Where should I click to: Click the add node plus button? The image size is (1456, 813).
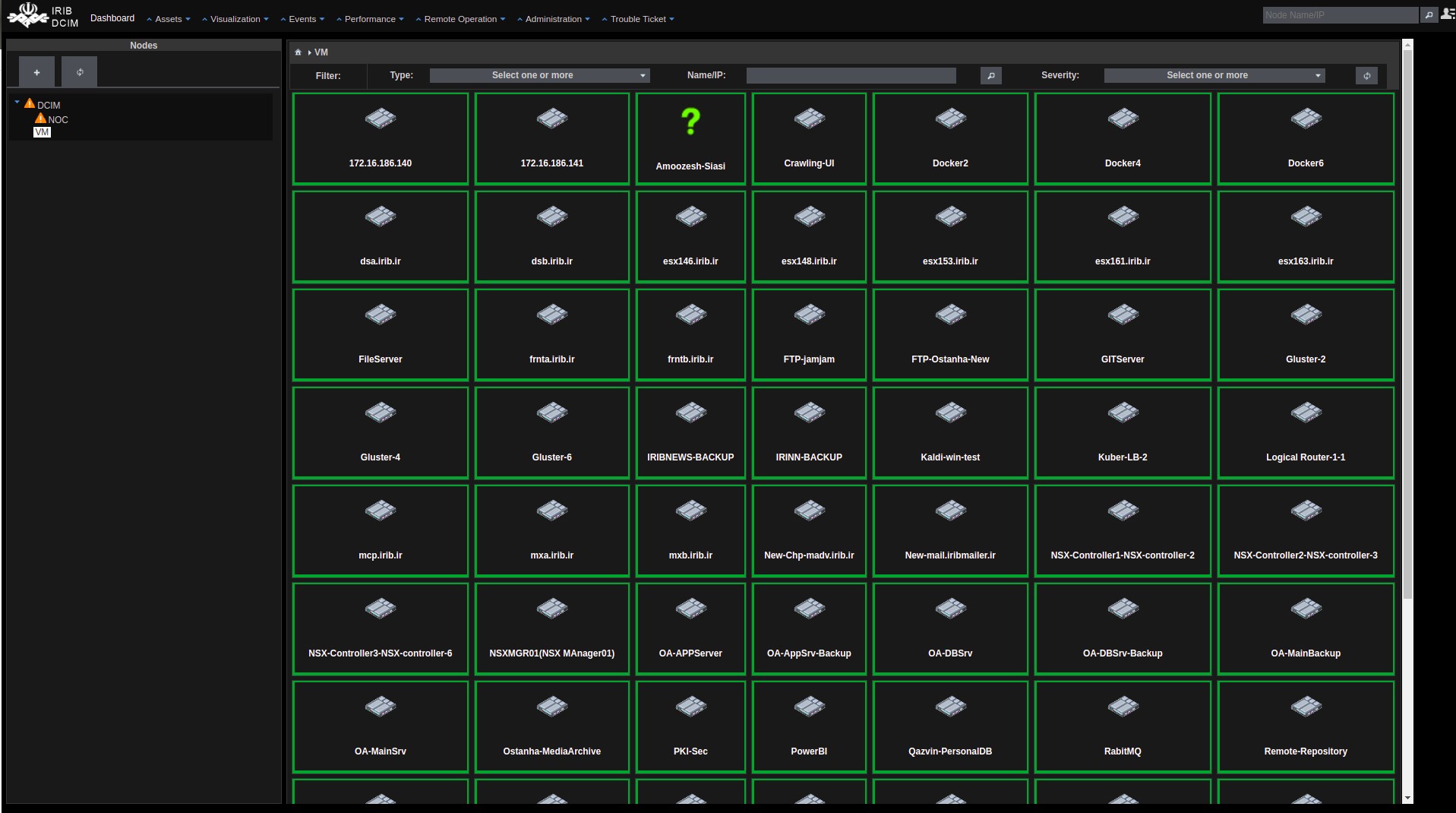36,72
